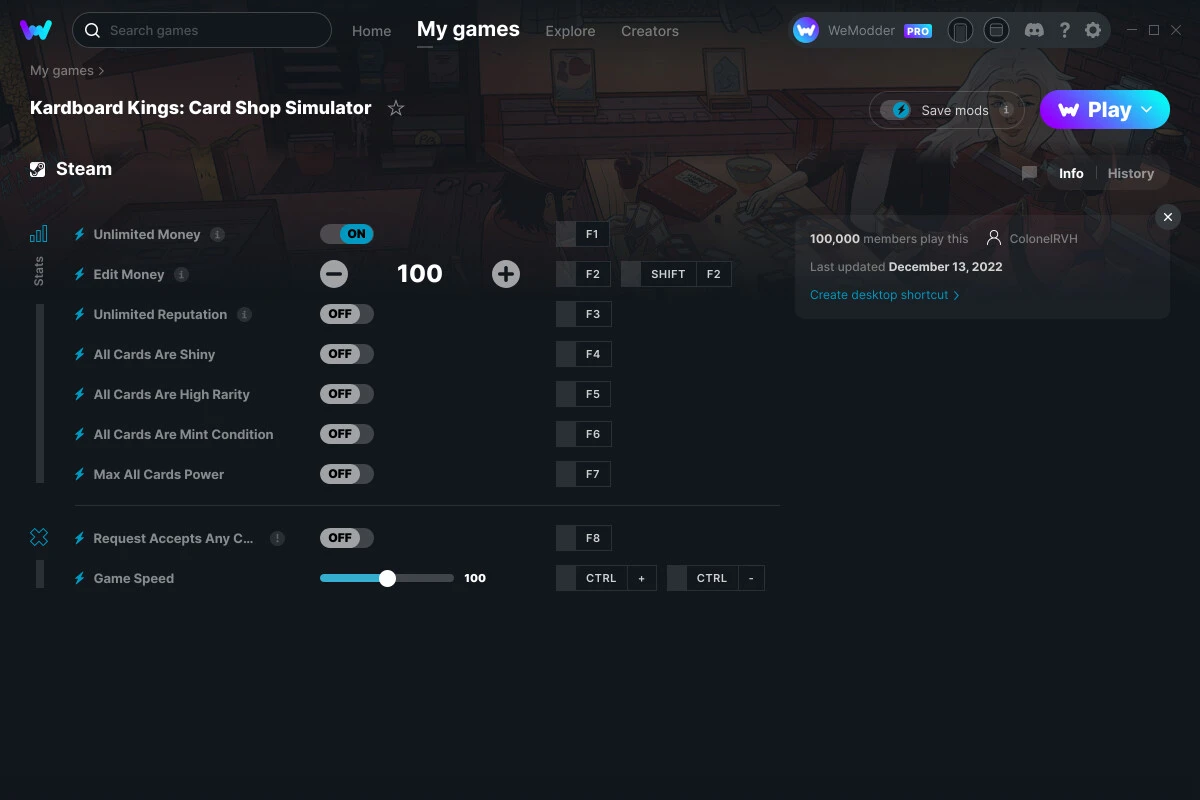Click the Search games input field
Viewport: 1200px width, 800px height.
(x=202, y=31)
